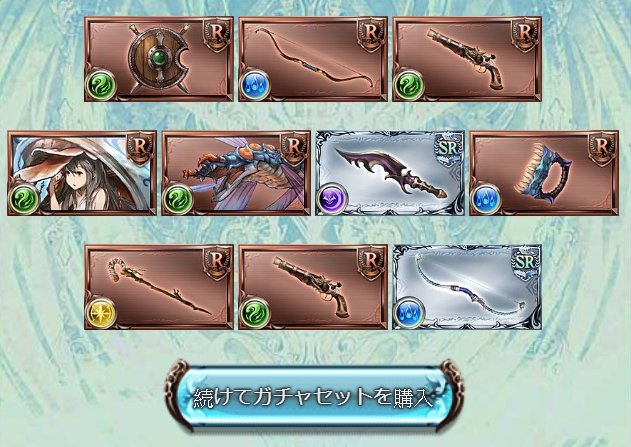Viewport: 631px width, 447px height.
Task: Open the SR silver-blue bow card
Action: pos(467,287)
